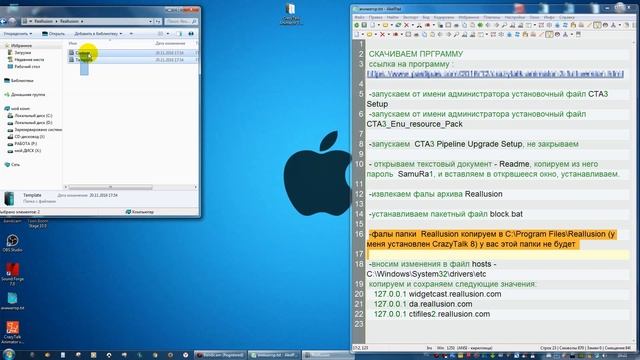This screenshot has width=640, height=360.
Task: Select Локальный диск (D:) in sidebar
Action: [33, 122]
